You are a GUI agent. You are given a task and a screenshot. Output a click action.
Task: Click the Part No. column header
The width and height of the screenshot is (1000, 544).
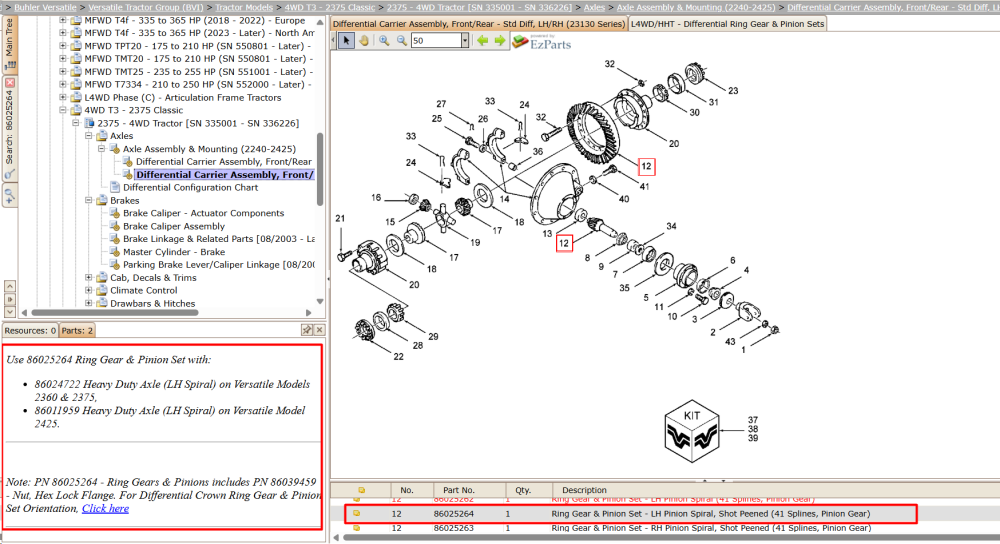click(459, 490)
